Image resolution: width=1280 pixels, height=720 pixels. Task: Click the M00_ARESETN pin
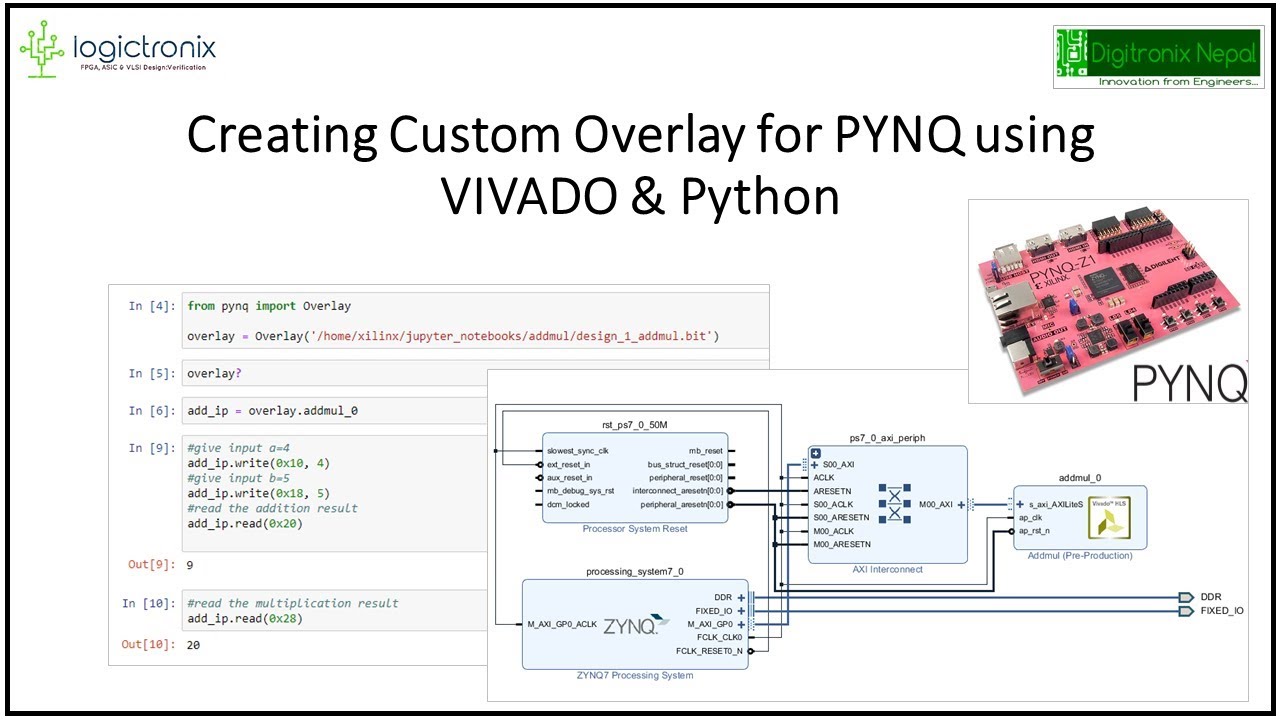842,544
